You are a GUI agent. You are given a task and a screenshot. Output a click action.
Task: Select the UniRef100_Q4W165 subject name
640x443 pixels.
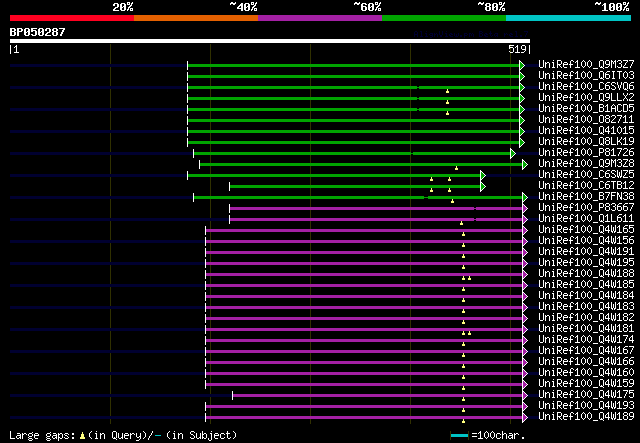(x=586, y=229)
